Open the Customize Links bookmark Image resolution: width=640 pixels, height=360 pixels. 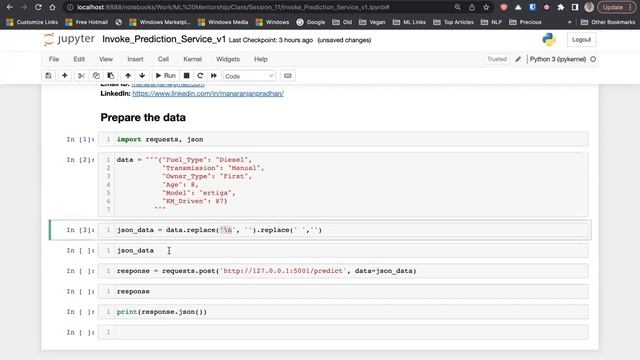point(32,22)
